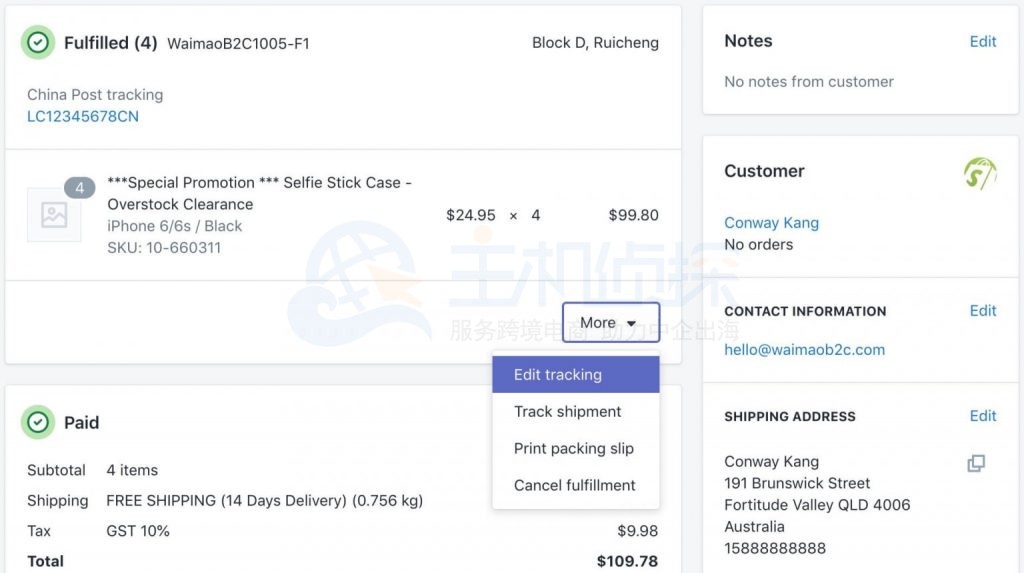Image resolution: width=1024 pixels, height=573 pixels.
Task: Open tracking number LC12345678CN link
Action: point(83,117)
